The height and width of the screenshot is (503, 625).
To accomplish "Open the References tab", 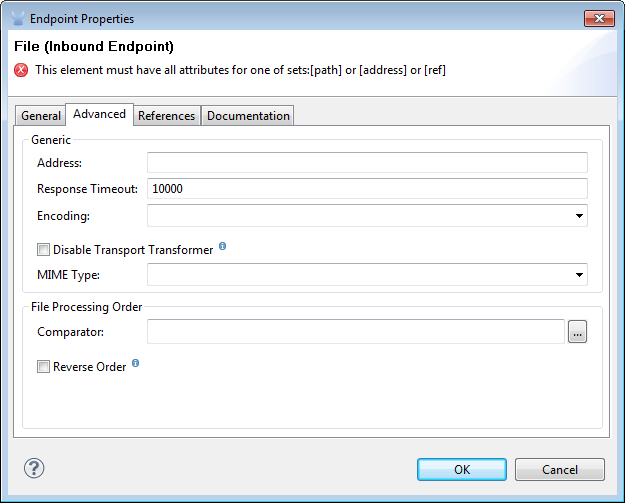I will (x=166, y=116).
